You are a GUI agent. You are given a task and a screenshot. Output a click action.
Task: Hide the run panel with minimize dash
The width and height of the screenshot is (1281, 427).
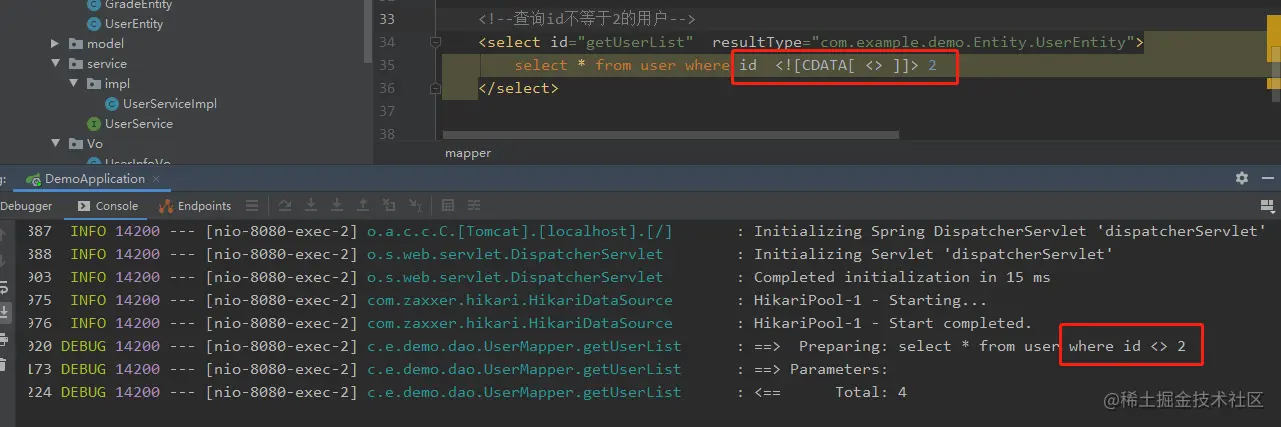coord(1268,179)
